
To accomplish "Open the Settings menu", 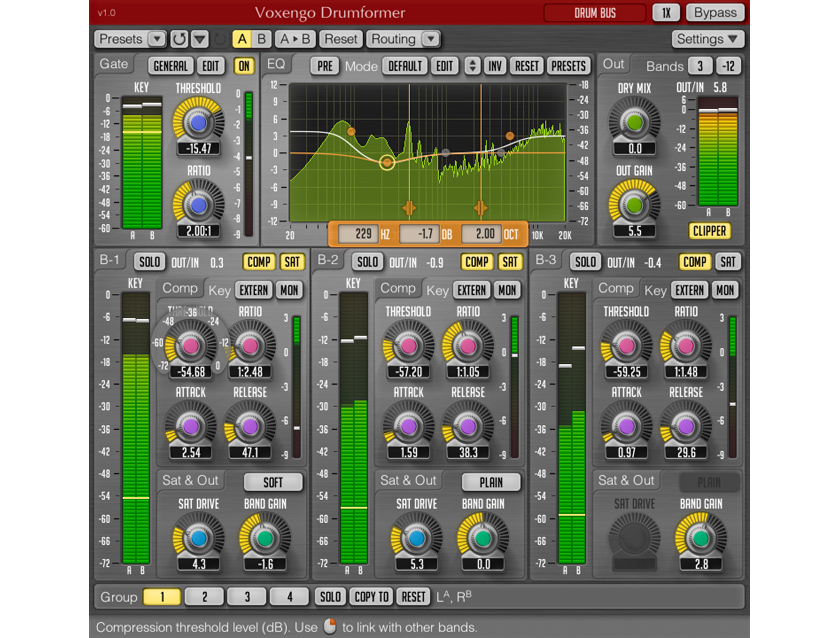I will (x=708, y=39).
